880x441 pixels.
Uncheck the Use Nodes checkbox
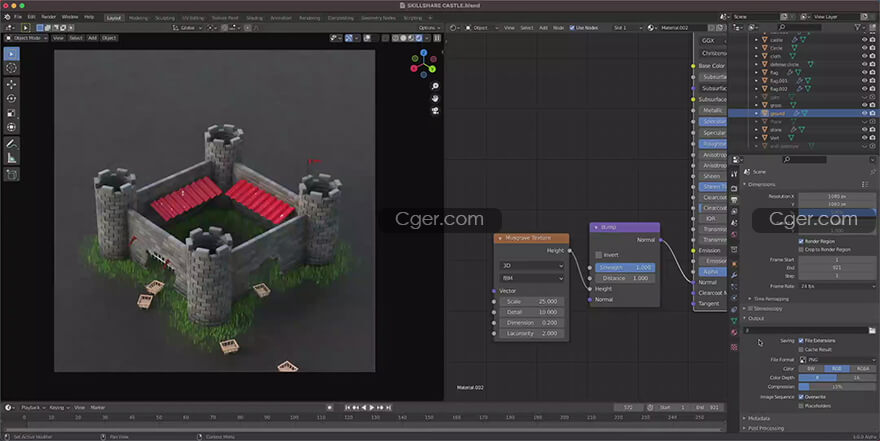click(573, 28)
